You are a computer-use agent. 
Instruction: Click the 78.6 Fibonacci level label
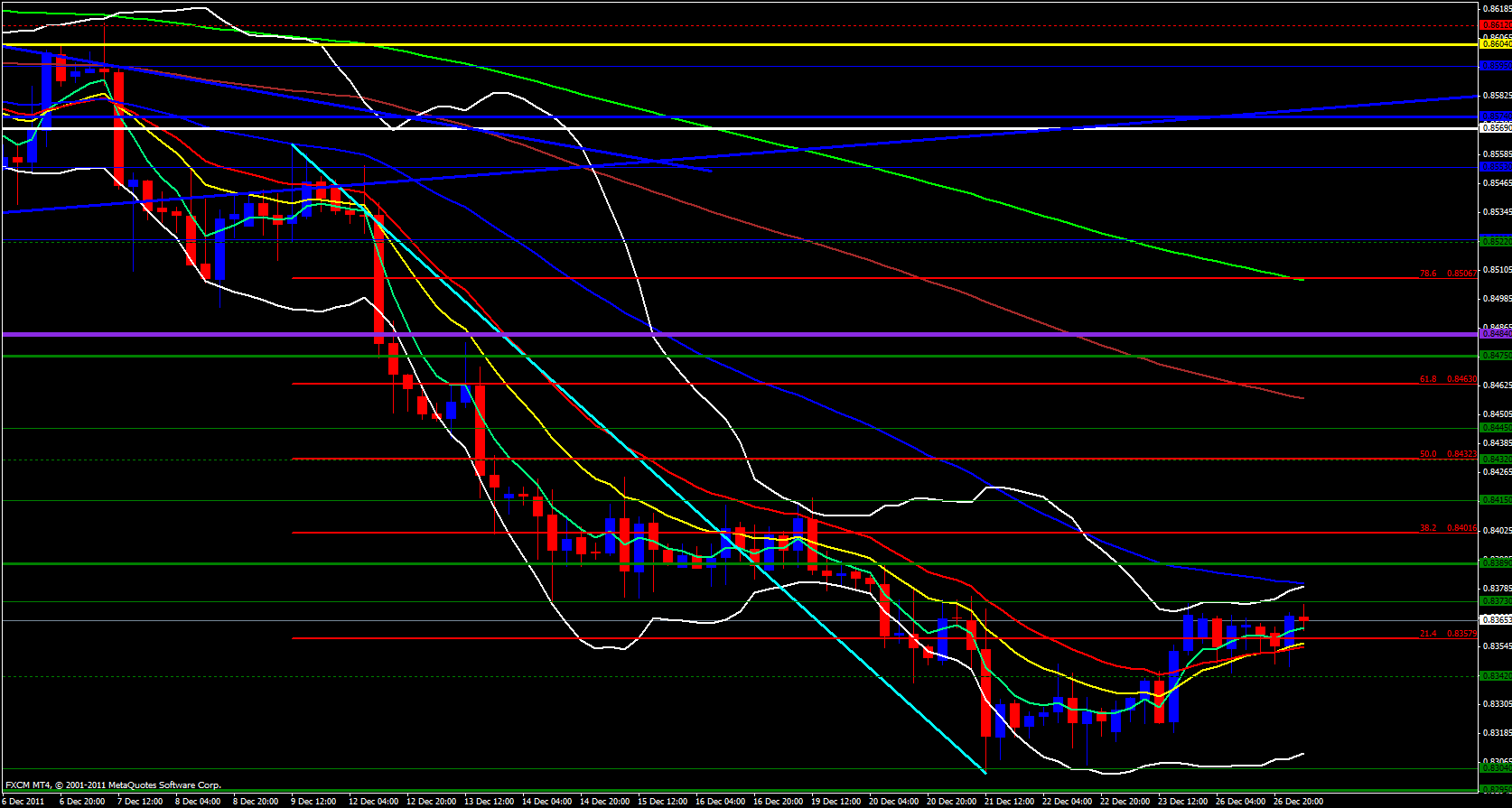[x=1448, y=274]
